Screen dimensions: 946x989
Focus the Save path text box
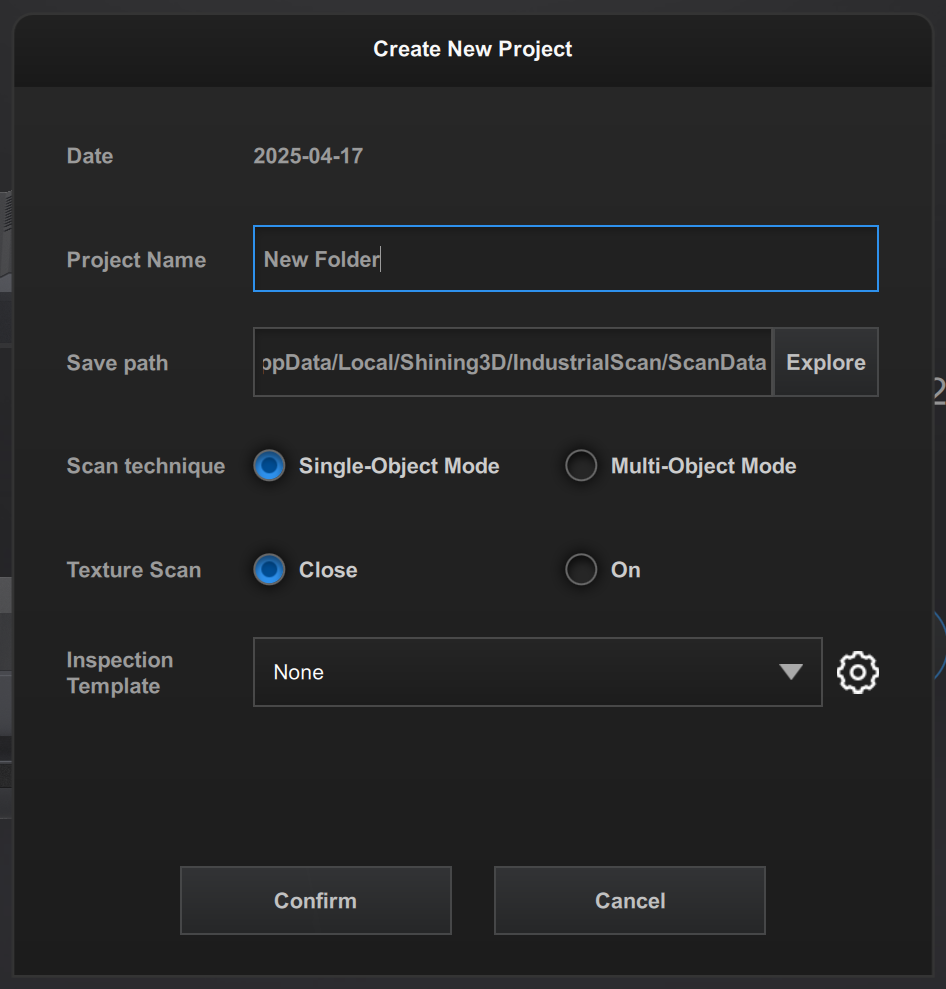512,362
